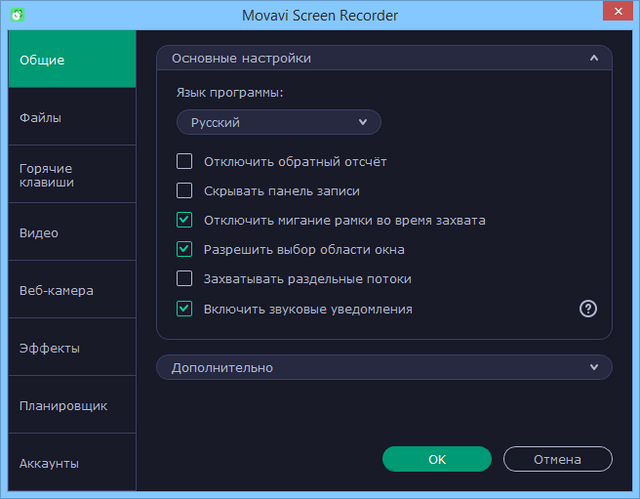Viewport: 640px width, 499px height.
Task: Switch to the 'Планировщик' tab
Action: pyautogui.click(x=72, y=406)
